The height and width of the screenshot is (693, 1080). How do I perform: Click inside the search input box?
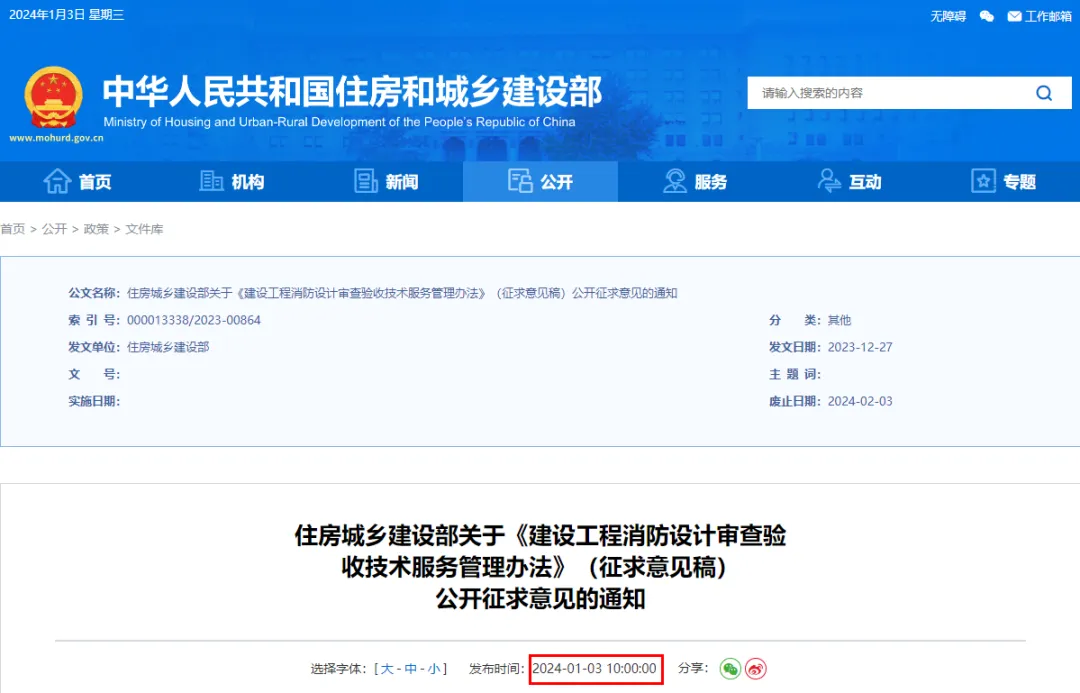tap(880, 92)
